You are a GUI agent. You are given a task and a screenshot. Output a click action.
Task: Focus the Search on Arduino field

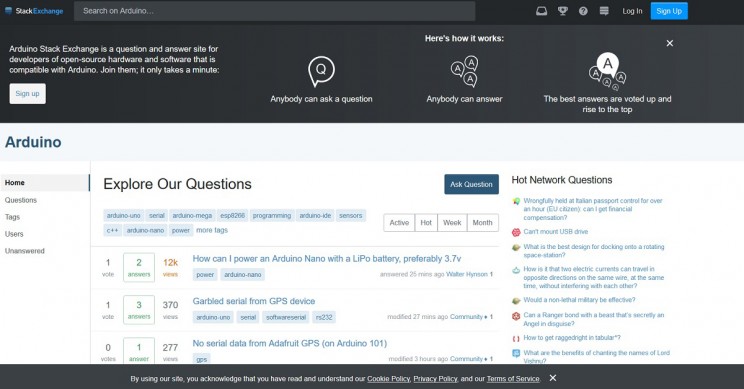[274, 11]
